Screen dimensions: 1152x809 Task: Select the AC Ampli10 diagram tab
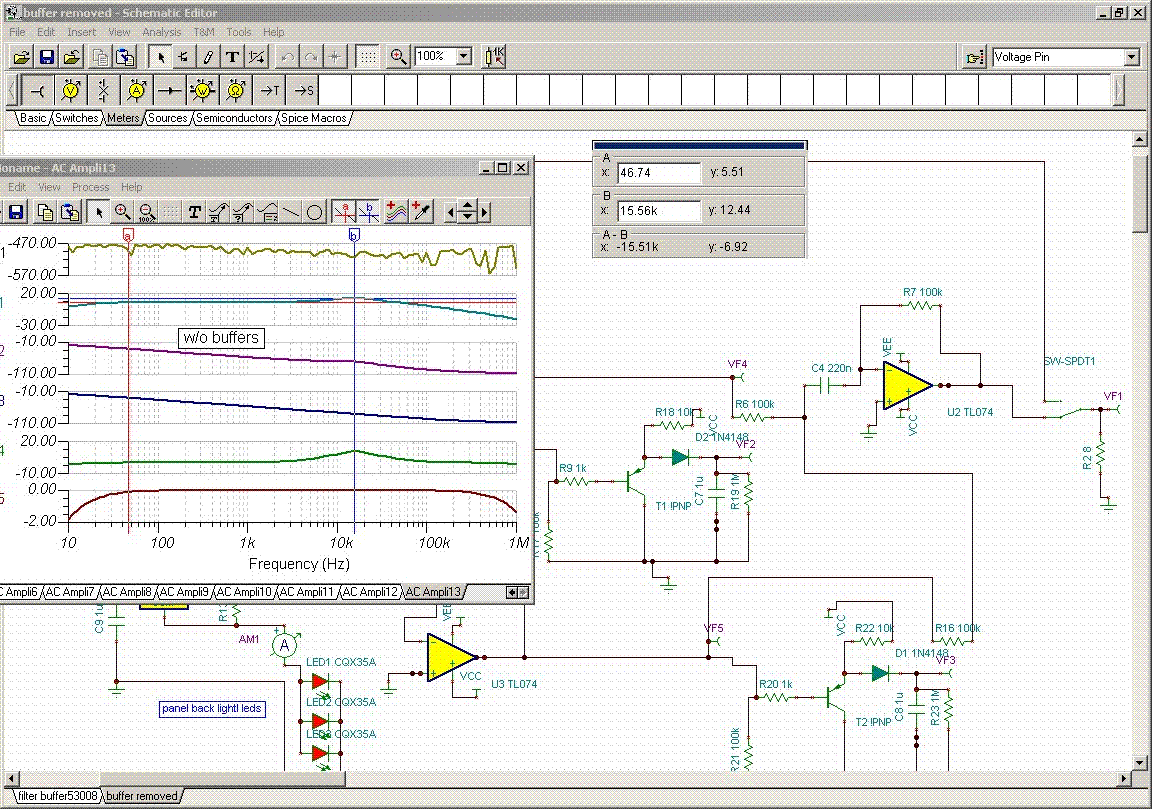[x=243, y=592]
